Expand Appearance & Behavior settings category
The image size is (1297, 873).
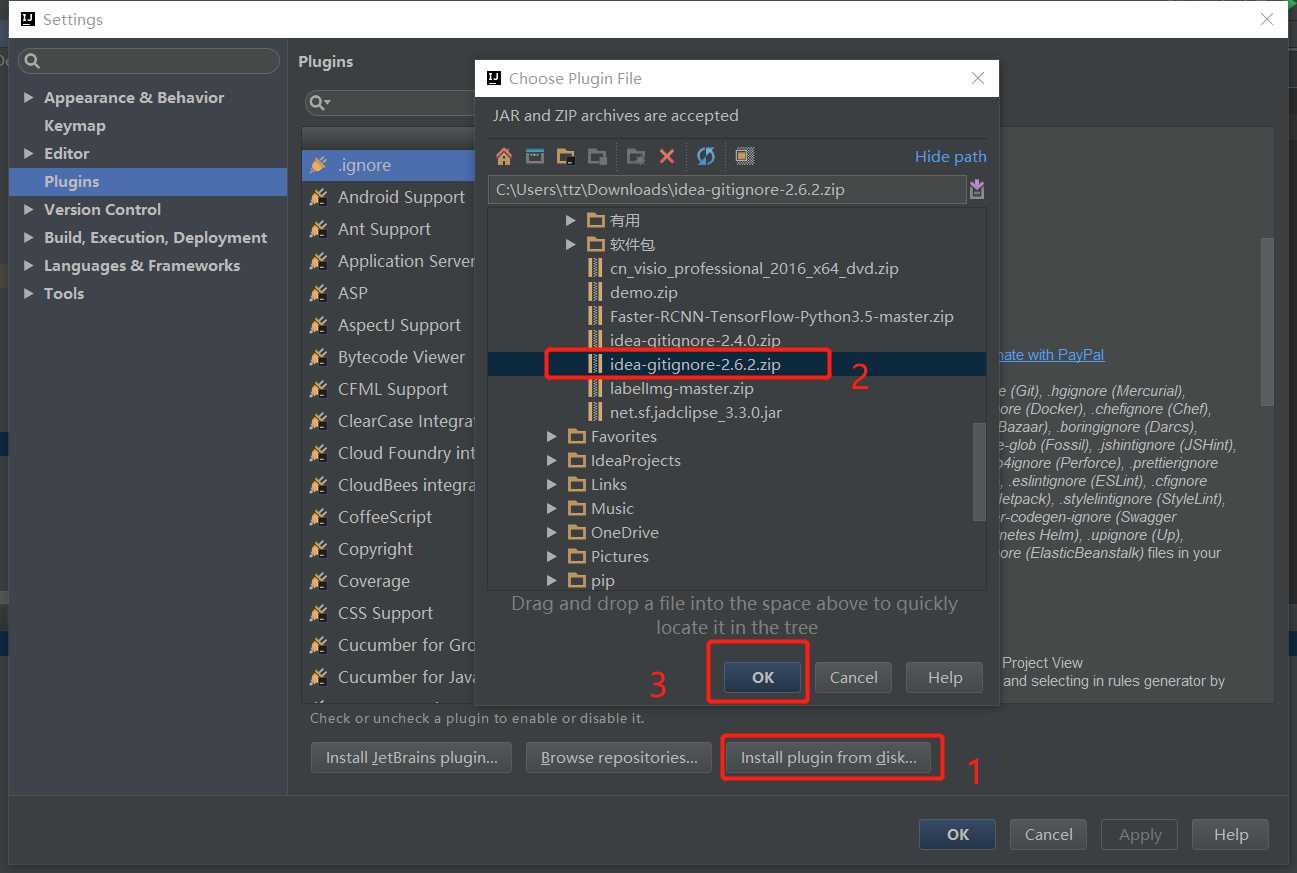(x=28, y=97)
